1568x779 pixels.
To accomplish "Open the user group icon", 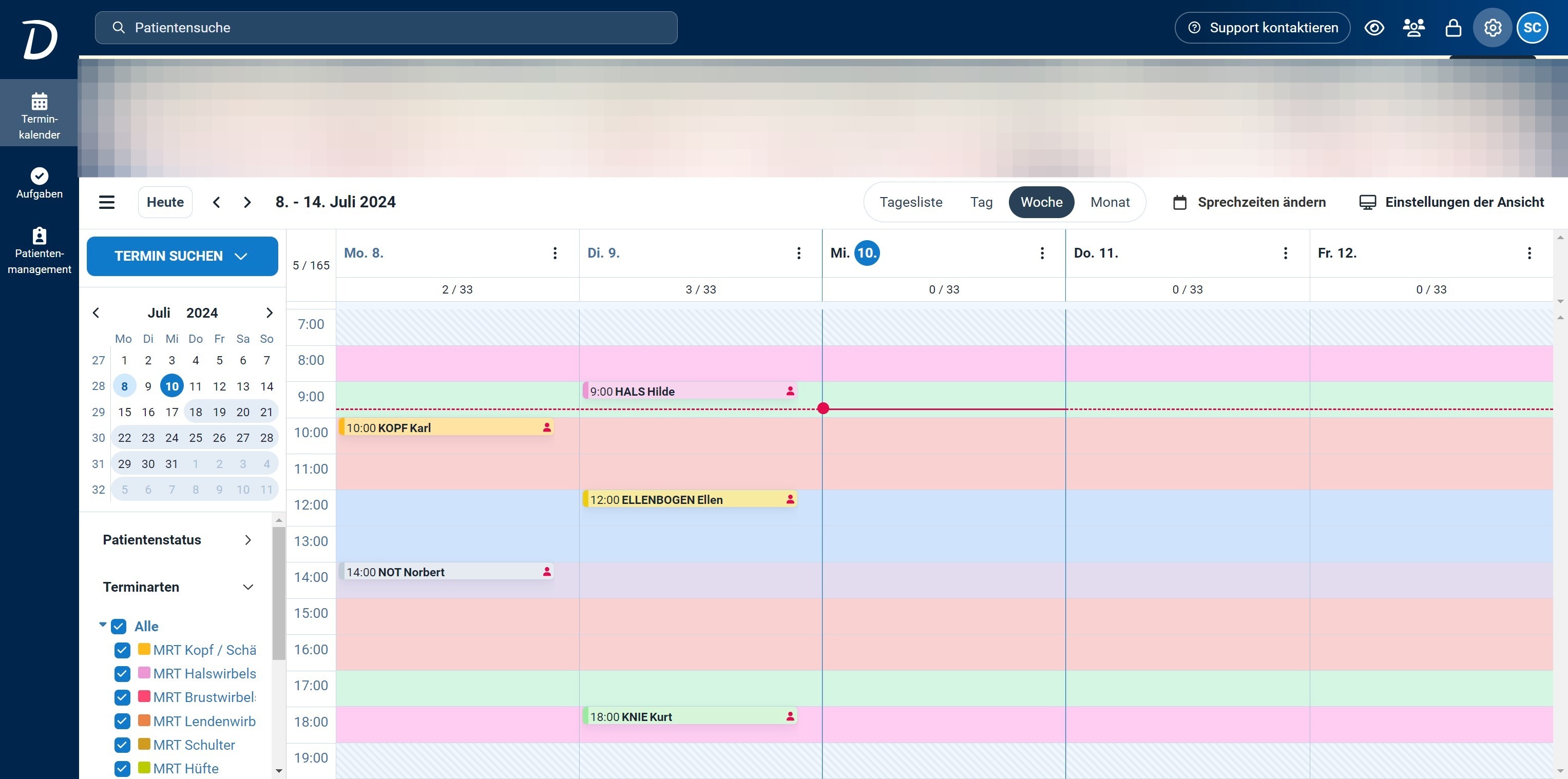I will click(x=1413, y=28).
